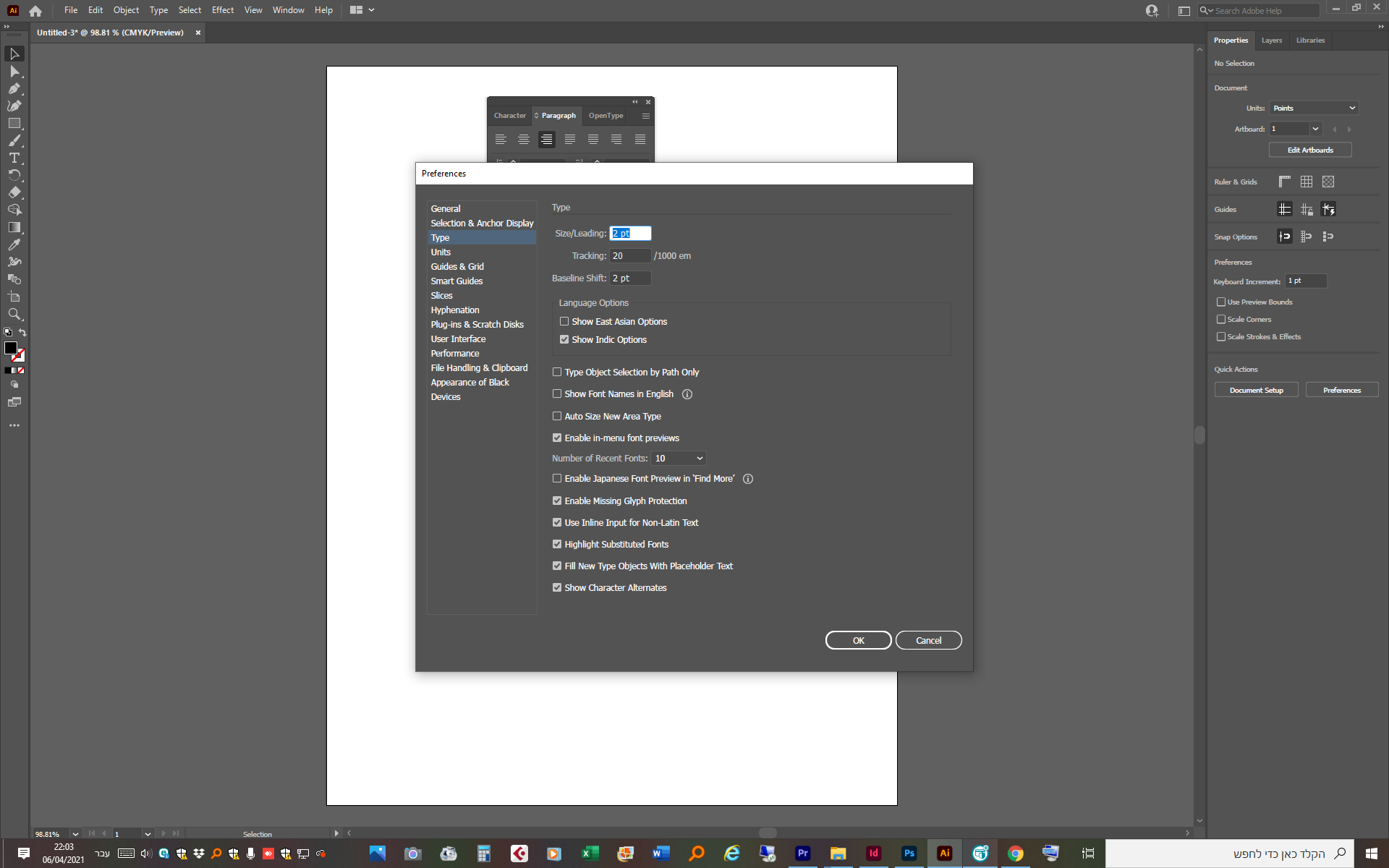Click OK in Preferences dialog
Viewport: 1389px width, 868px height.
pos(858,640)
